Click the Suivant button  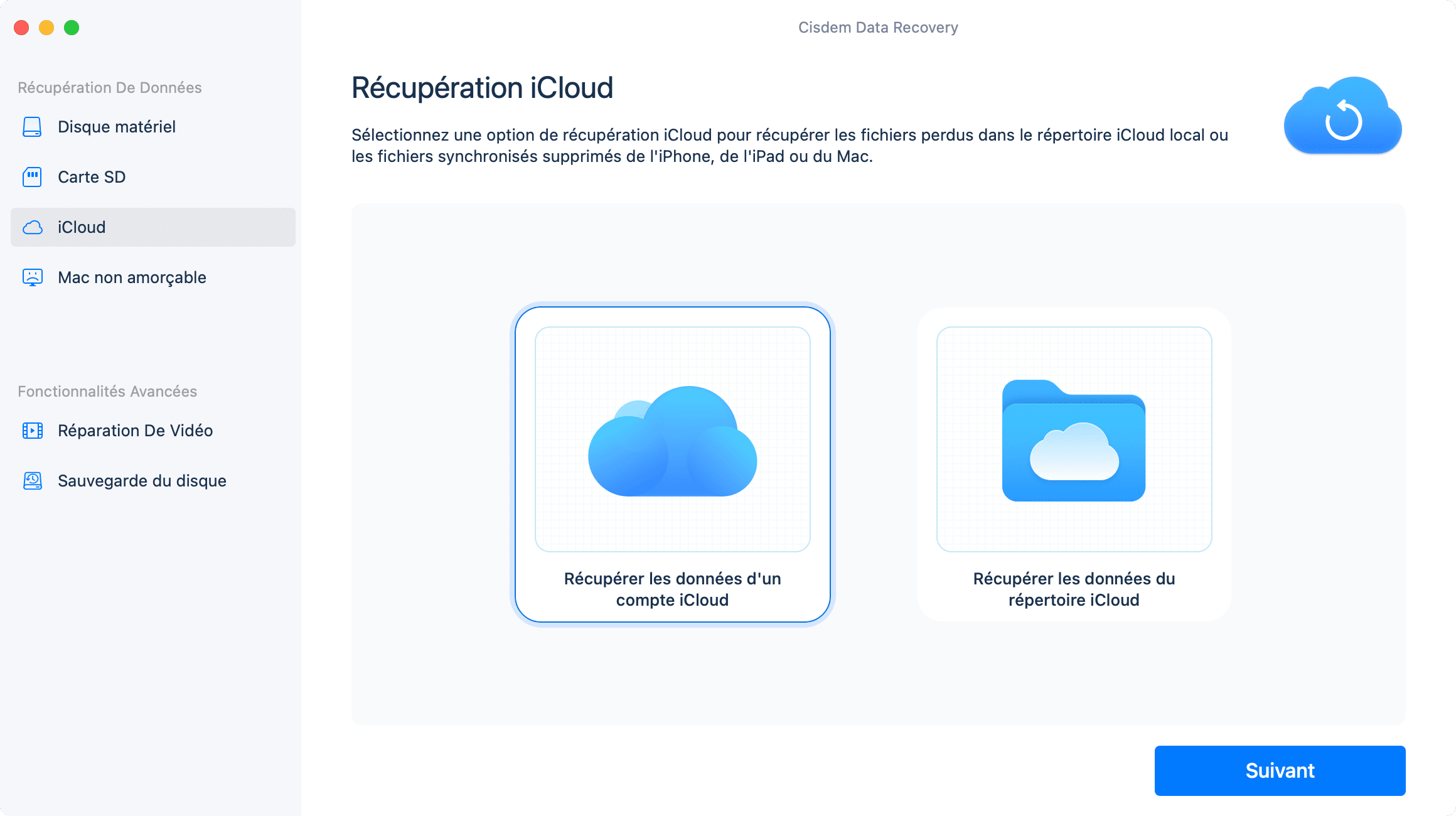(x=1280, y=771)
